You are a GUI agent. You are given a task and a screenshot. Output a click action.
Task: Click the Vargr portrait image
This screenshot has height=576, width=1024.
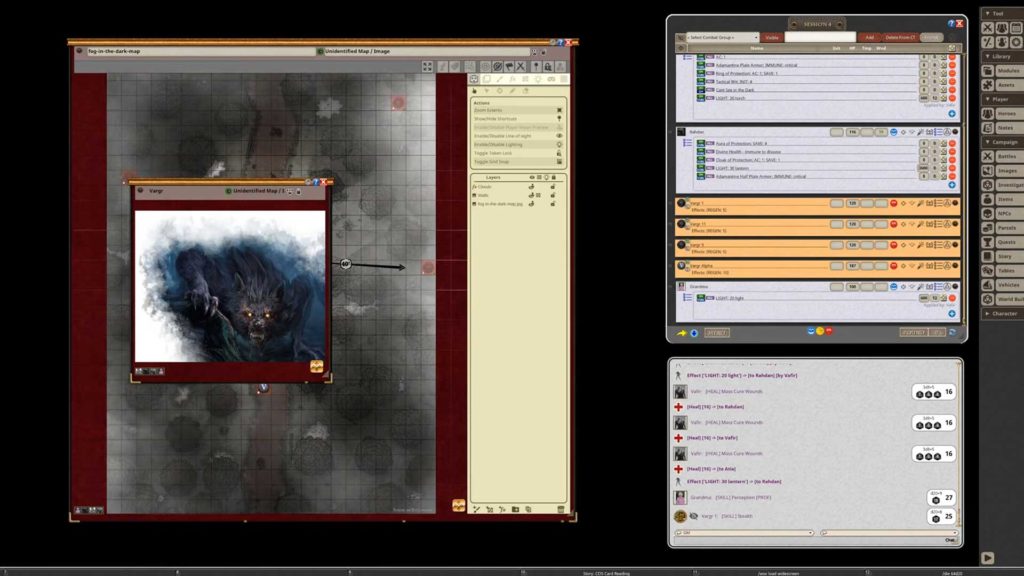pyautogui.click(x=230, y=286)
